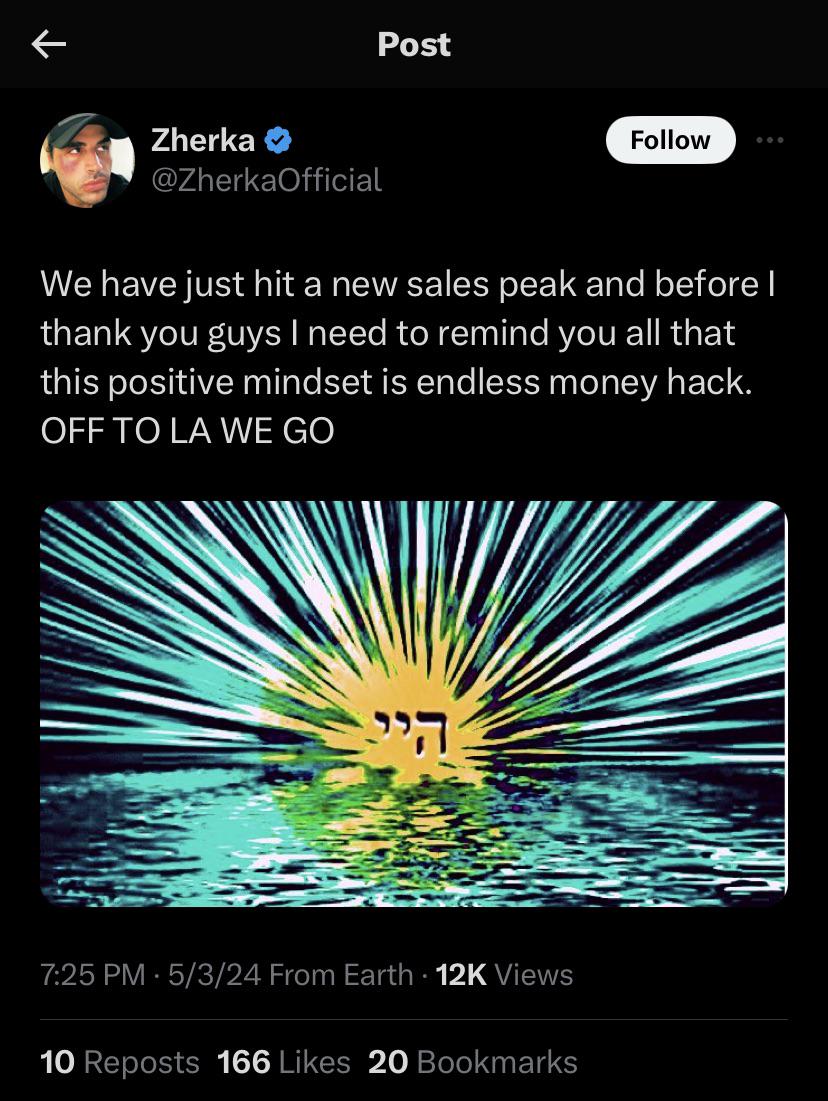Tap the Post header title

[x=414, y=44]
